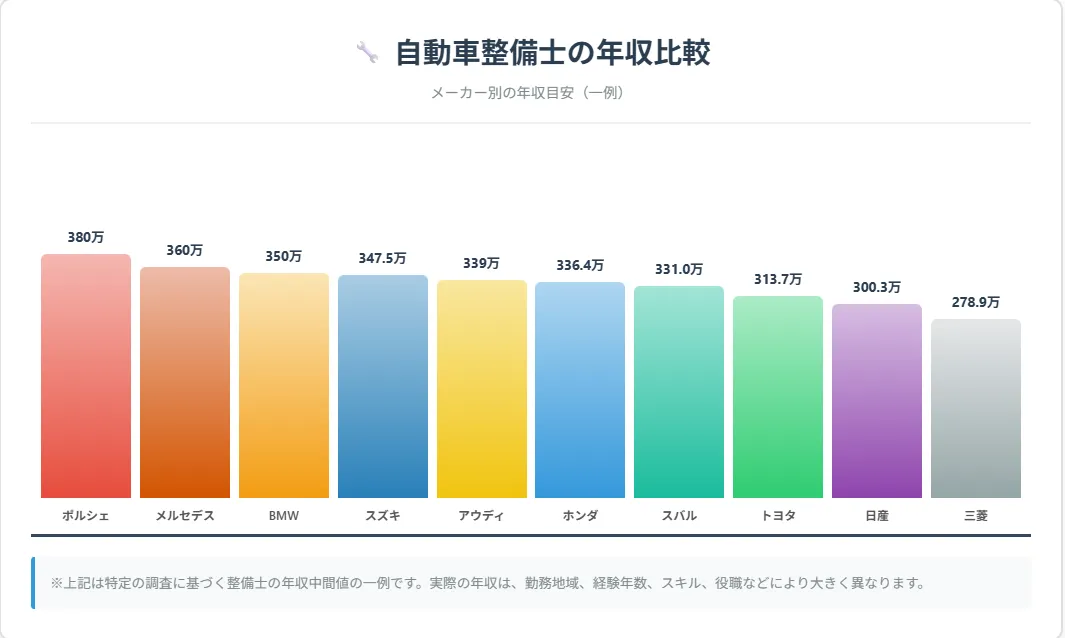Click the スバル axis label
Viewport: 1065px width, 638px height.
tap(679, 516)
